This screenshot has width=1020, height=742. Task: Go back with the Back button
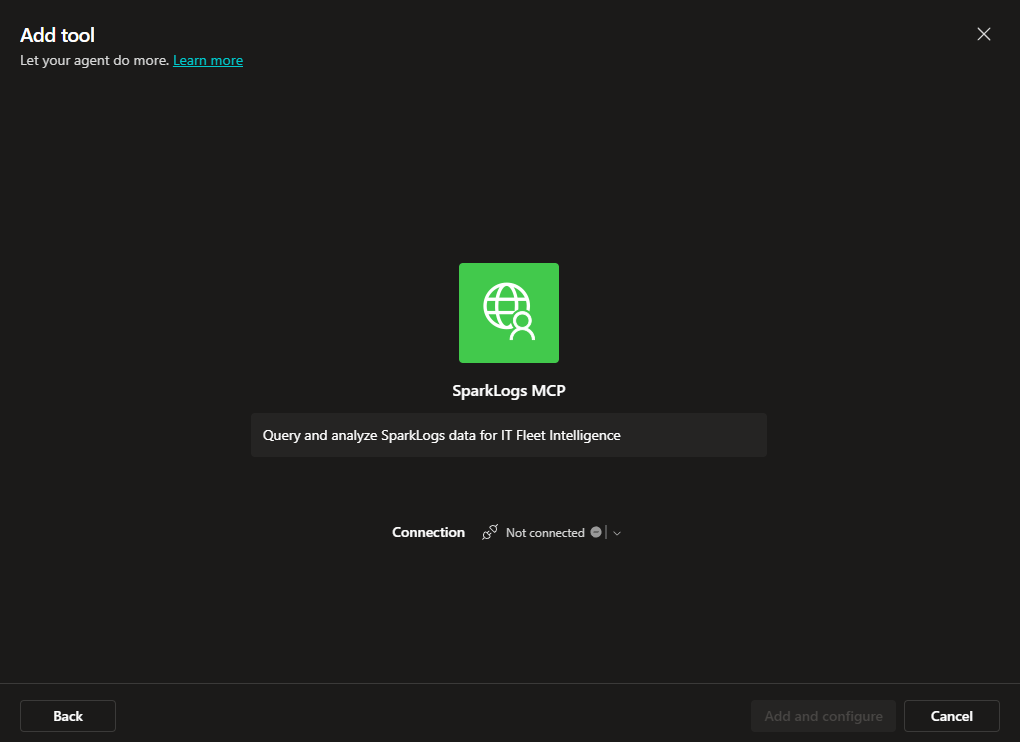68,716
